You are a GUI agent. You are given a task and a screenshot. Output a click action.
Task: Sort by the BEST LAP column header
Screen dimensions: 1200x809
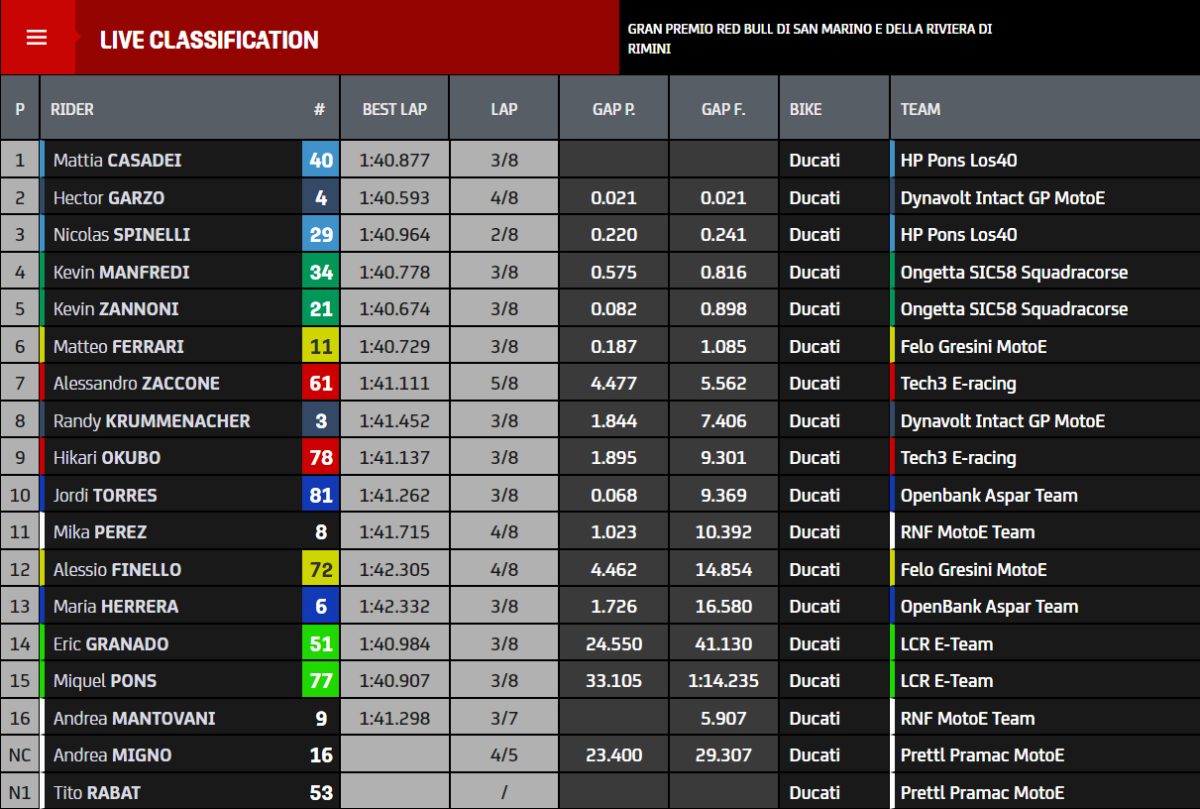394,108
